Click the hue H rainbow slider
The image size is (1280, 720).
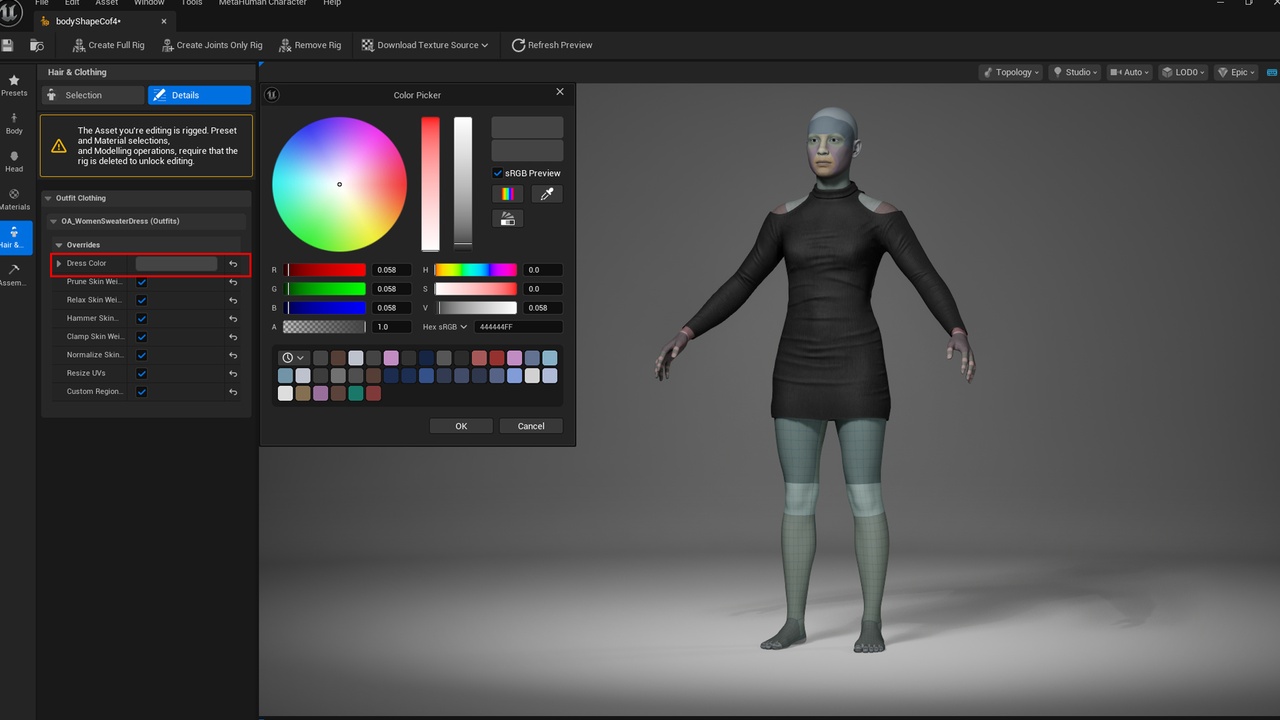tap(475, 270)
